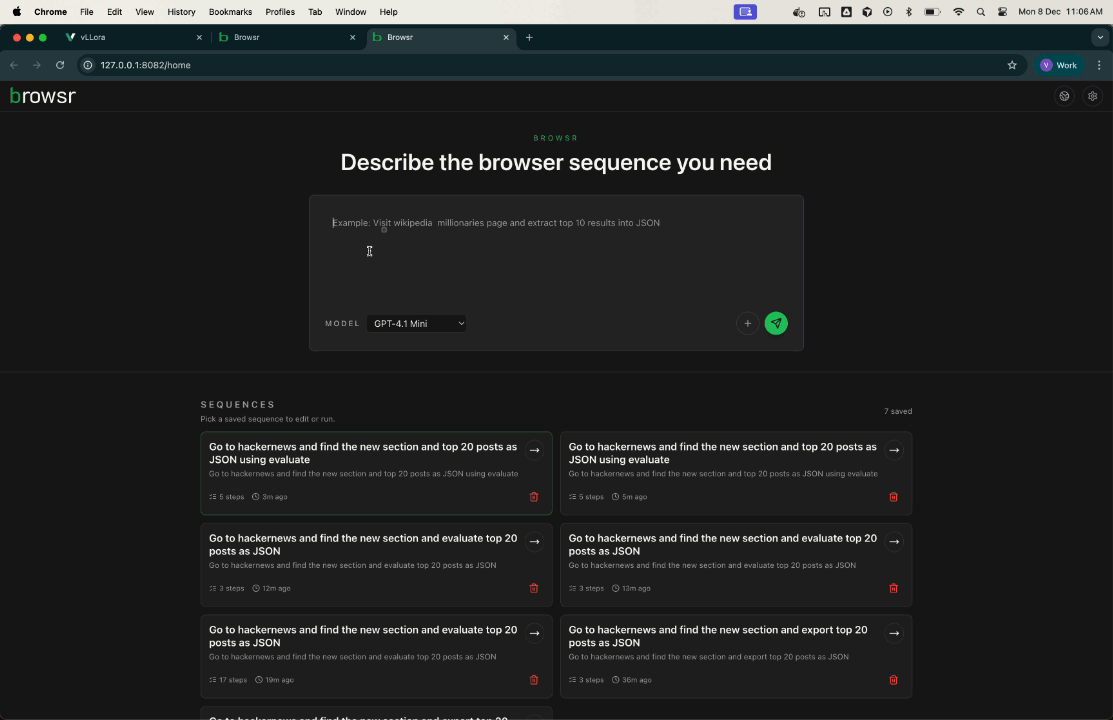Open Chrome's three-dot menu

[1099, 64]
